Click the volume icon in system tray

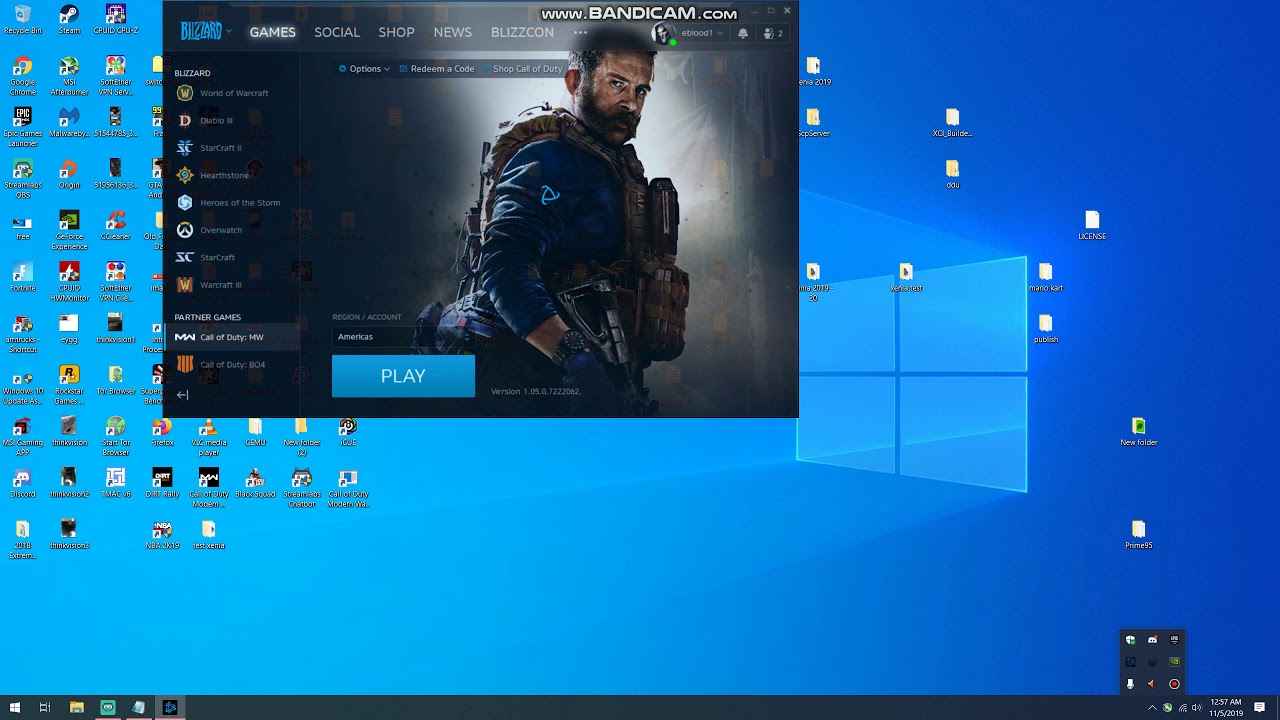click(x=1197, y=708)
